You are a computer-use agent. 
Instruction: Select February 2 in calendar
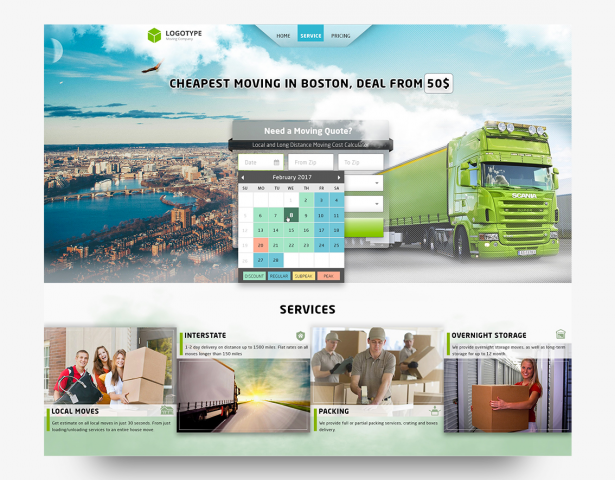[306, 200]
